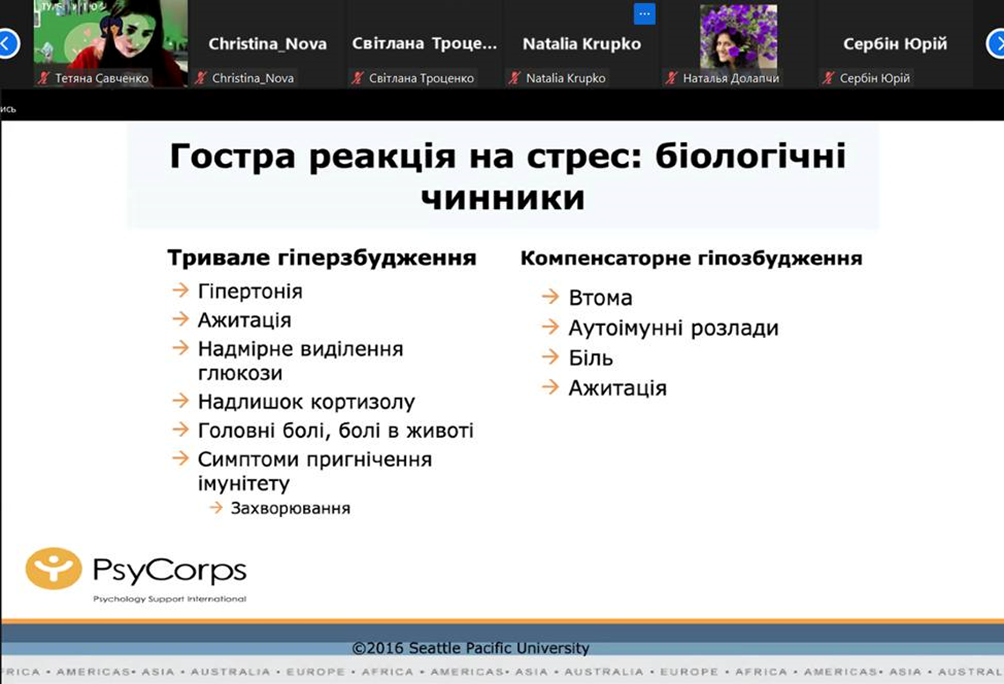Click the 'Надлишок кортизолу' bullet on the slide
This screenshot has width=1004, height=684.
[306, 402]
